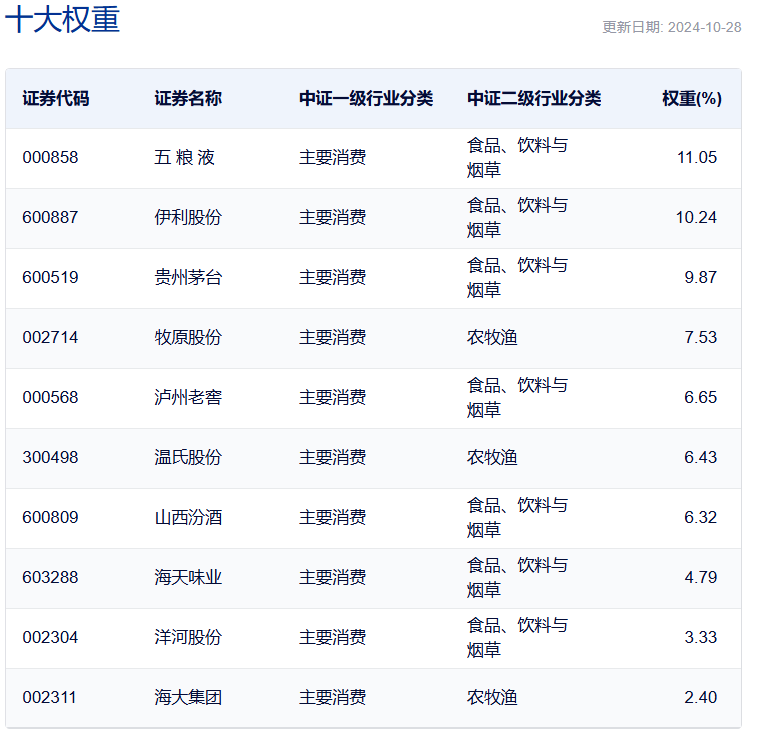
Task: Click 食品、饮料与烟草 in the 贵州茅台 row
Action: tap(517, 277)
